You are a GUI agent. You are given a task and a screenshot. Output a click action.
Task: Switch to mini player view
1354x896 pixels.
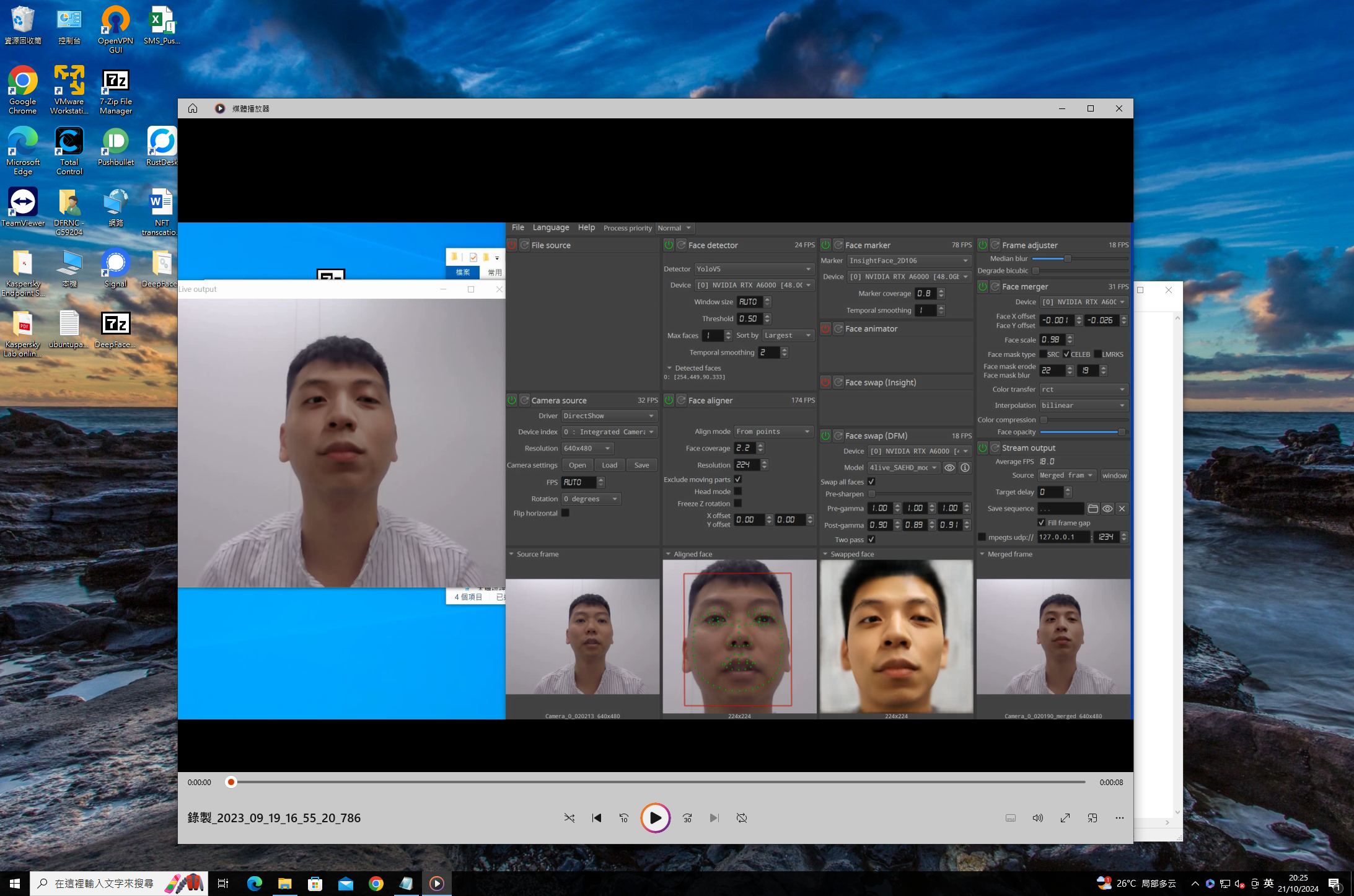pos(1092,818)
